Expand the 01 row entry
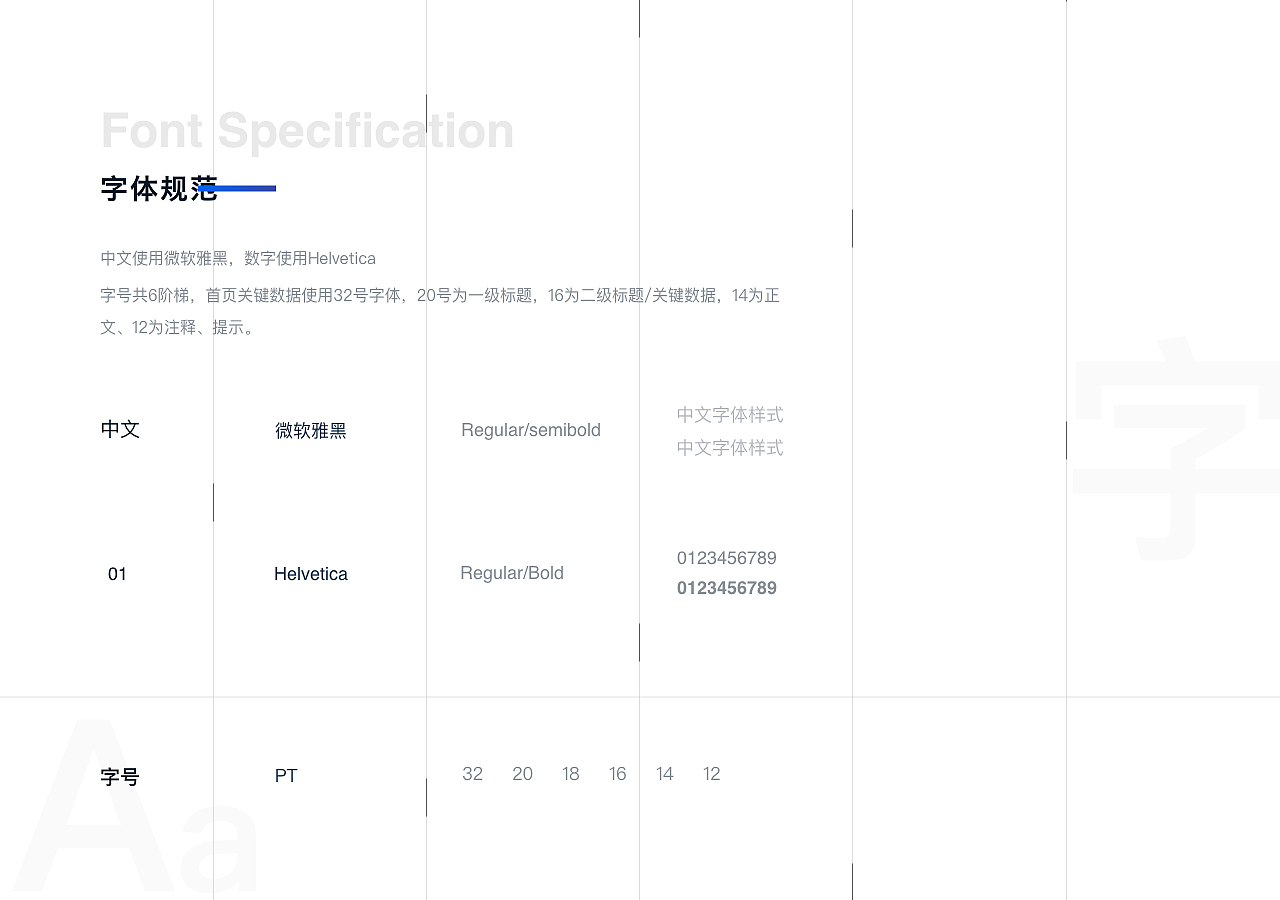 (117, 573)
